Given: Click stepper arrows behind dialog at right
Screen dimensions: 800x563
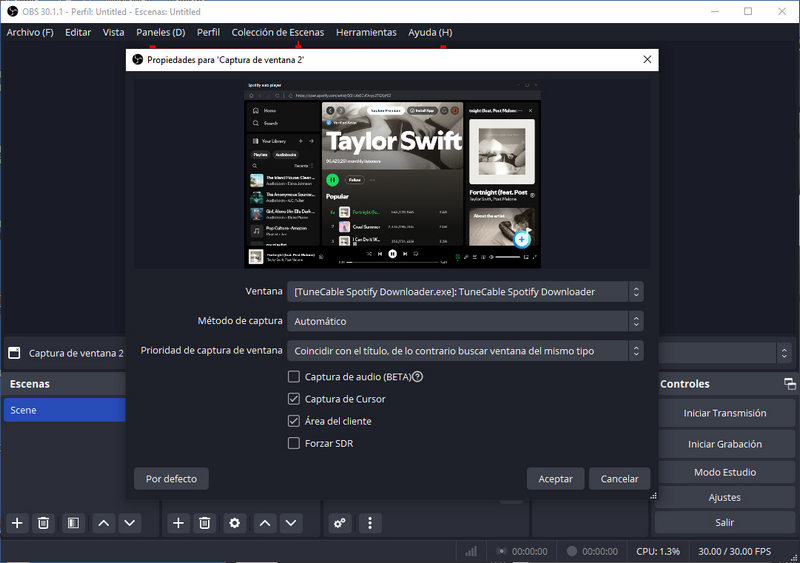Looking at the screenshot, I should coord(784,353).
